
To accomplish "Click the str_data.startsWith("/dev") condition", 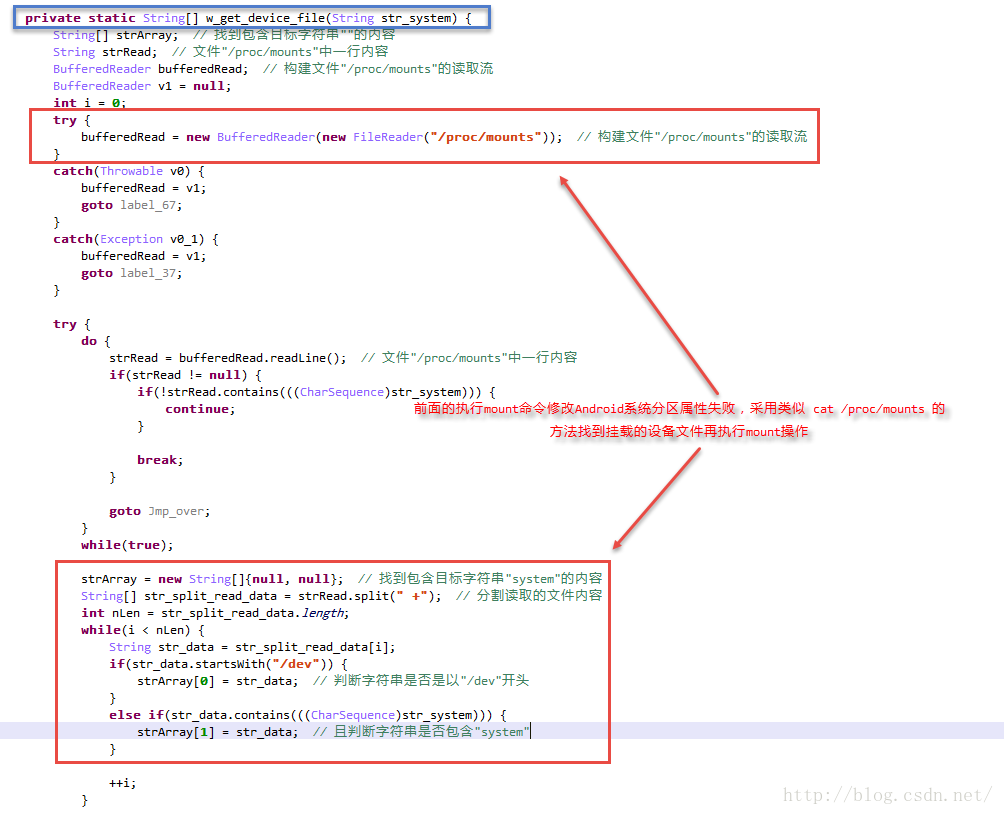I will pos(229,664).
